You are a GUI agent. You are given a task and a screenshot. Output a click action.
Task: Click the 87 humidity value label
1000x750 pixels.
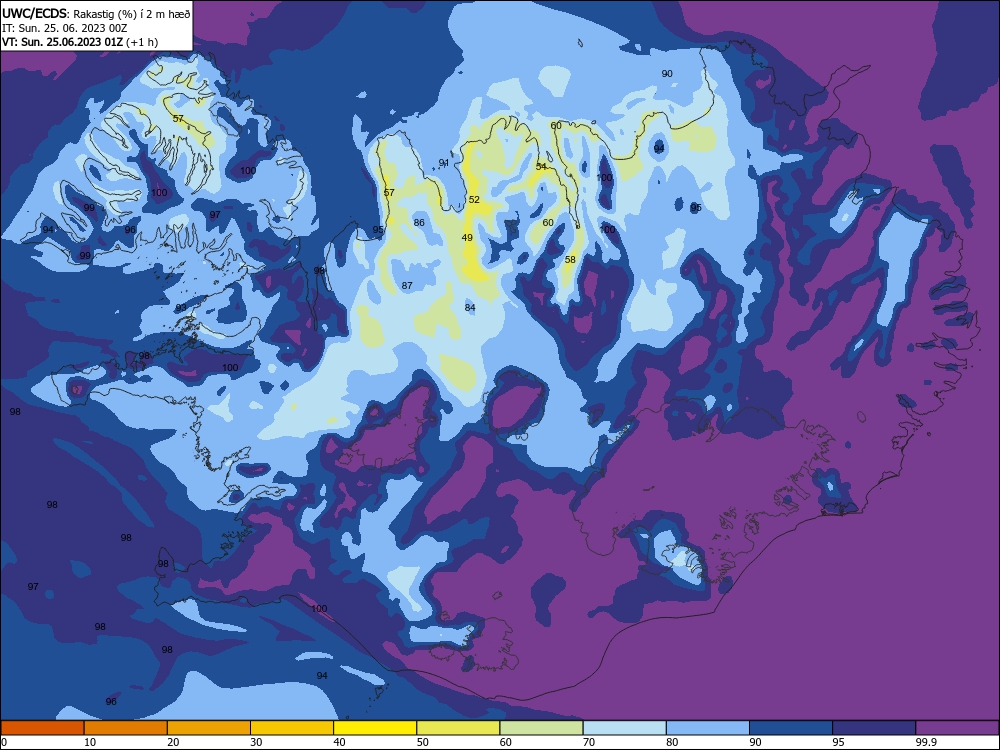[x=407, y=286]
